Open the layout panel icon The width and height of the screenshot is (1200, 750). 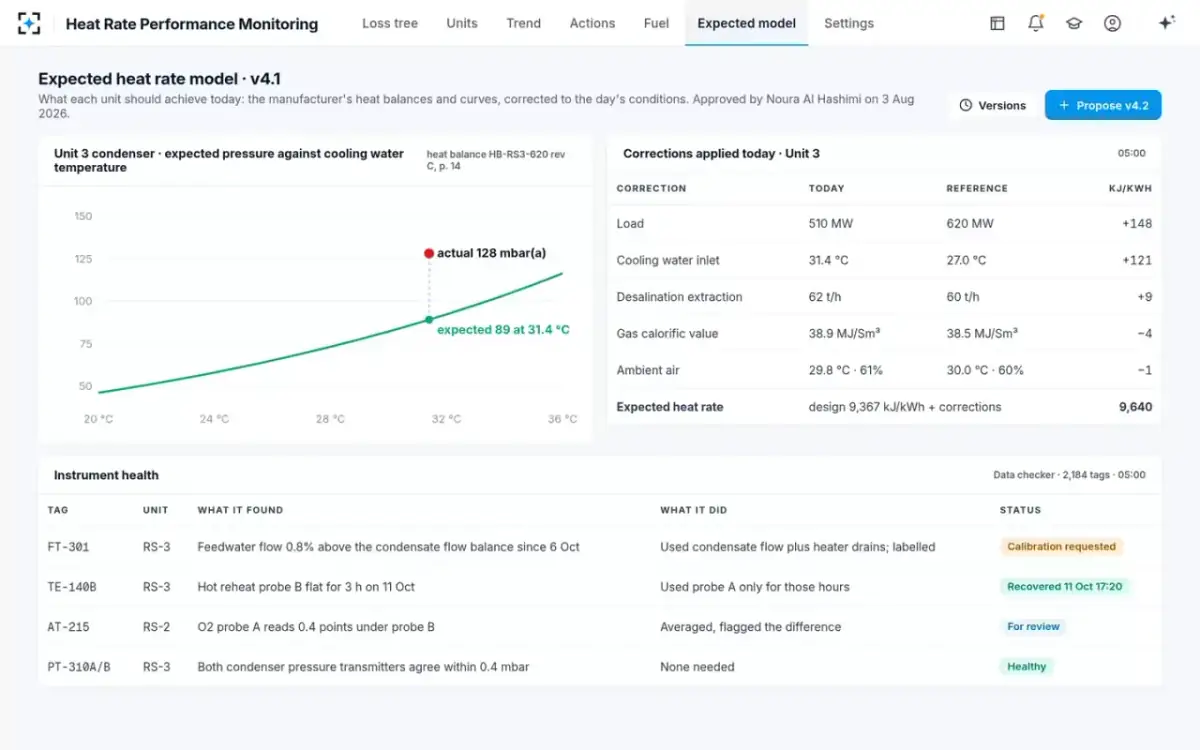pos(997,23)
